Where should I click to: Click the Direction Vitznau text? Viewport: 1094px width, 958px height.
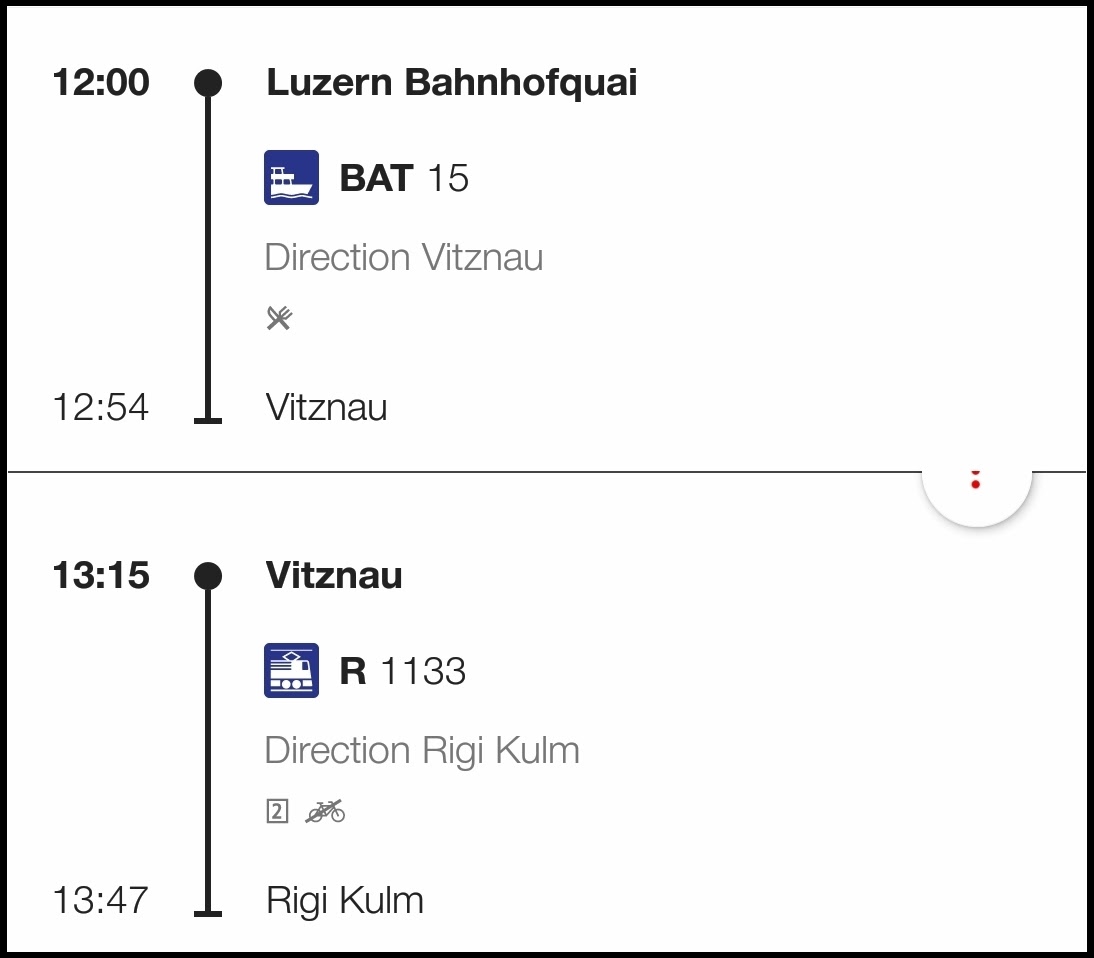403,257
